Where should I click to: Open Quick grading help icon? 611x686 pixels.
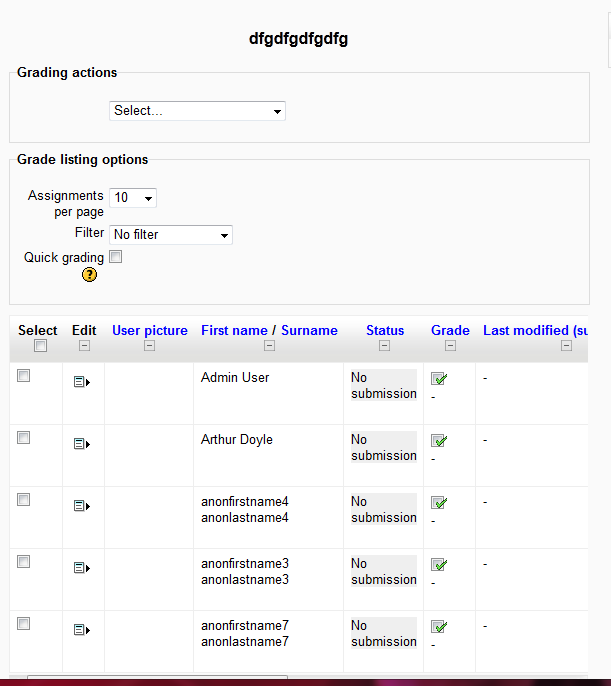[x=89, y=275]
